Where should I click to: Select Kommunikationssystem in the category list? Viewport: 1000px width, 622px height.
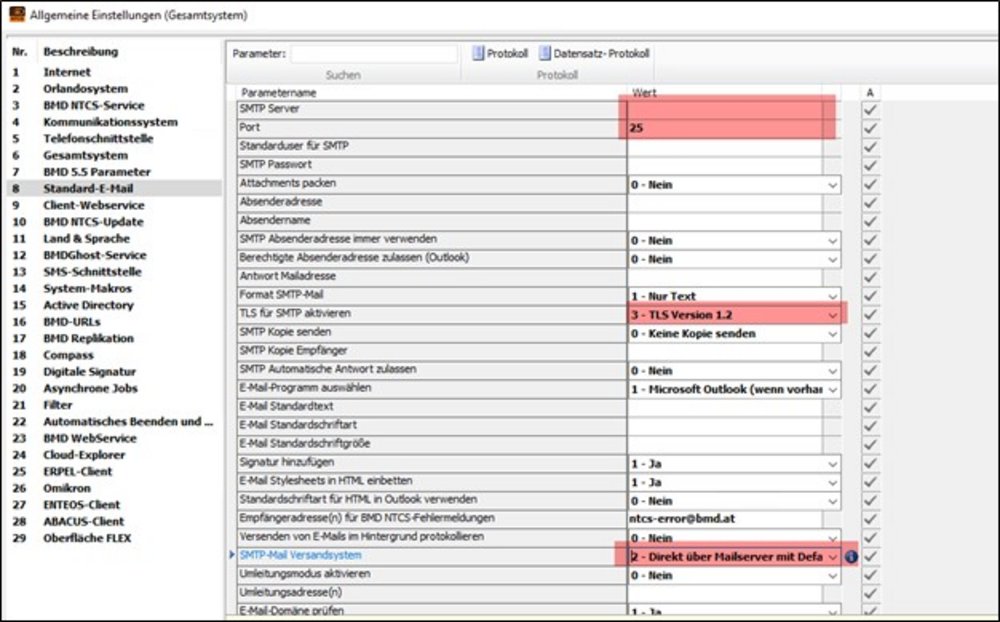110,122
